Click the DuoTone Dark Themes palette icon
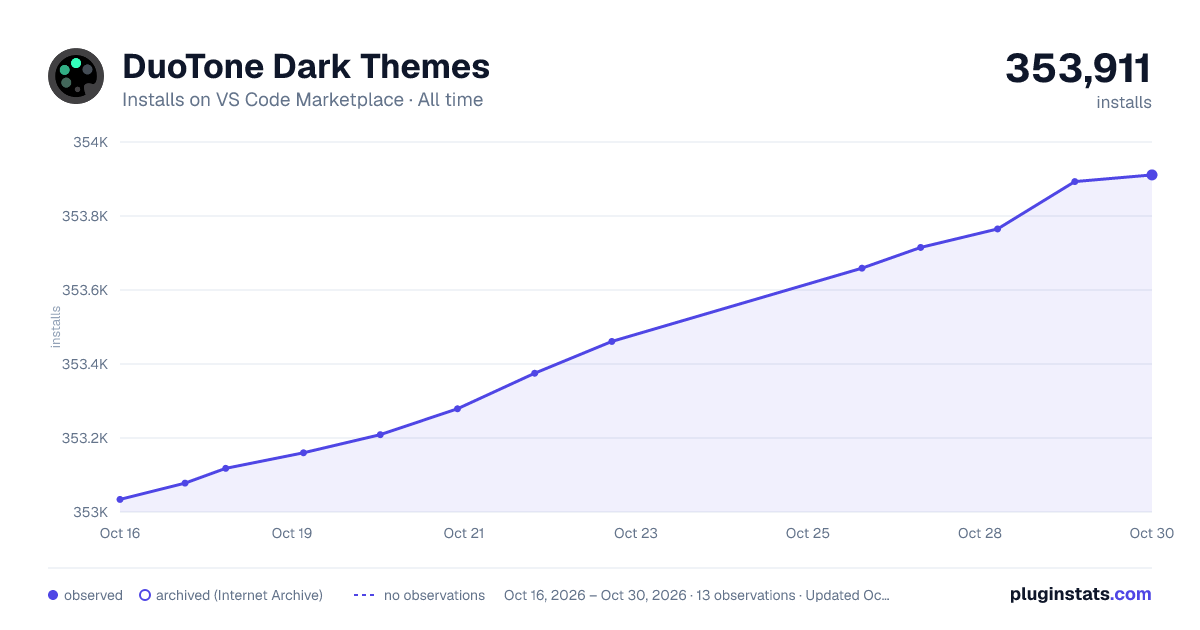The height and width of the screenshot is (630, 1200). tap(76, 76)
